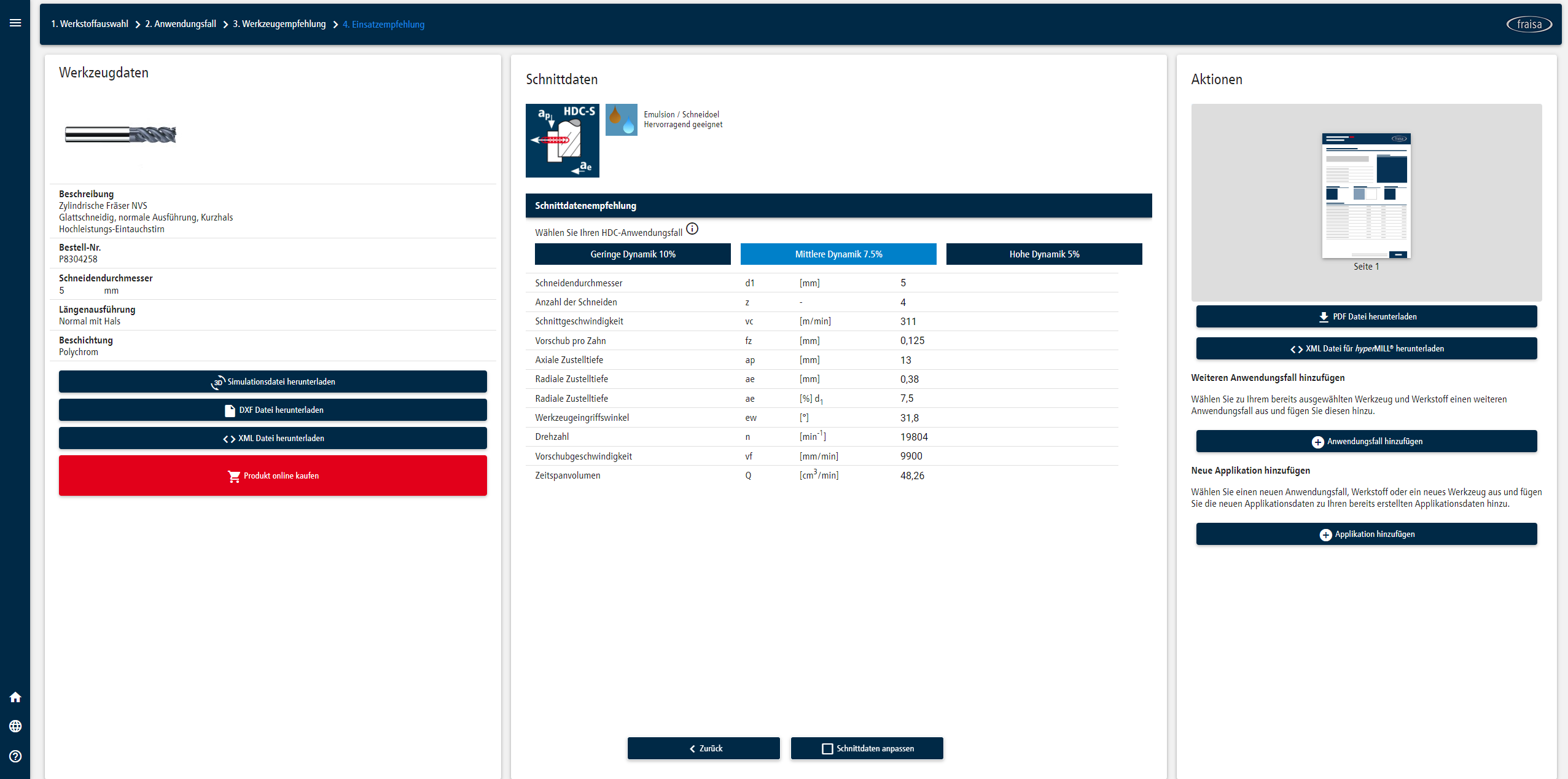Click the Polychrom coating text

pos(79,352)
